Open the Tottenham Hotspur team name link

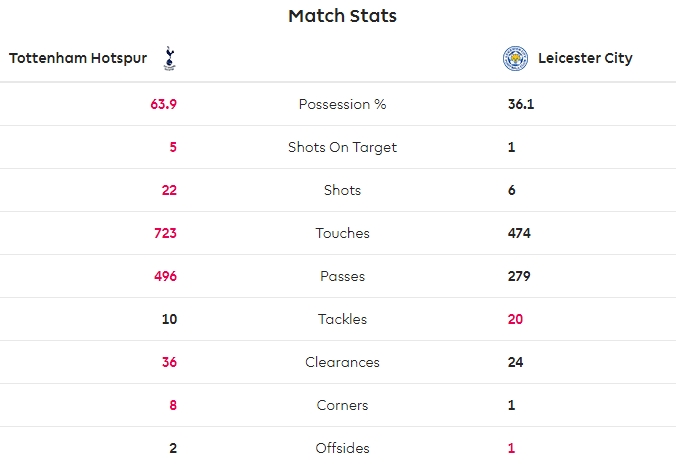point(78,58)
